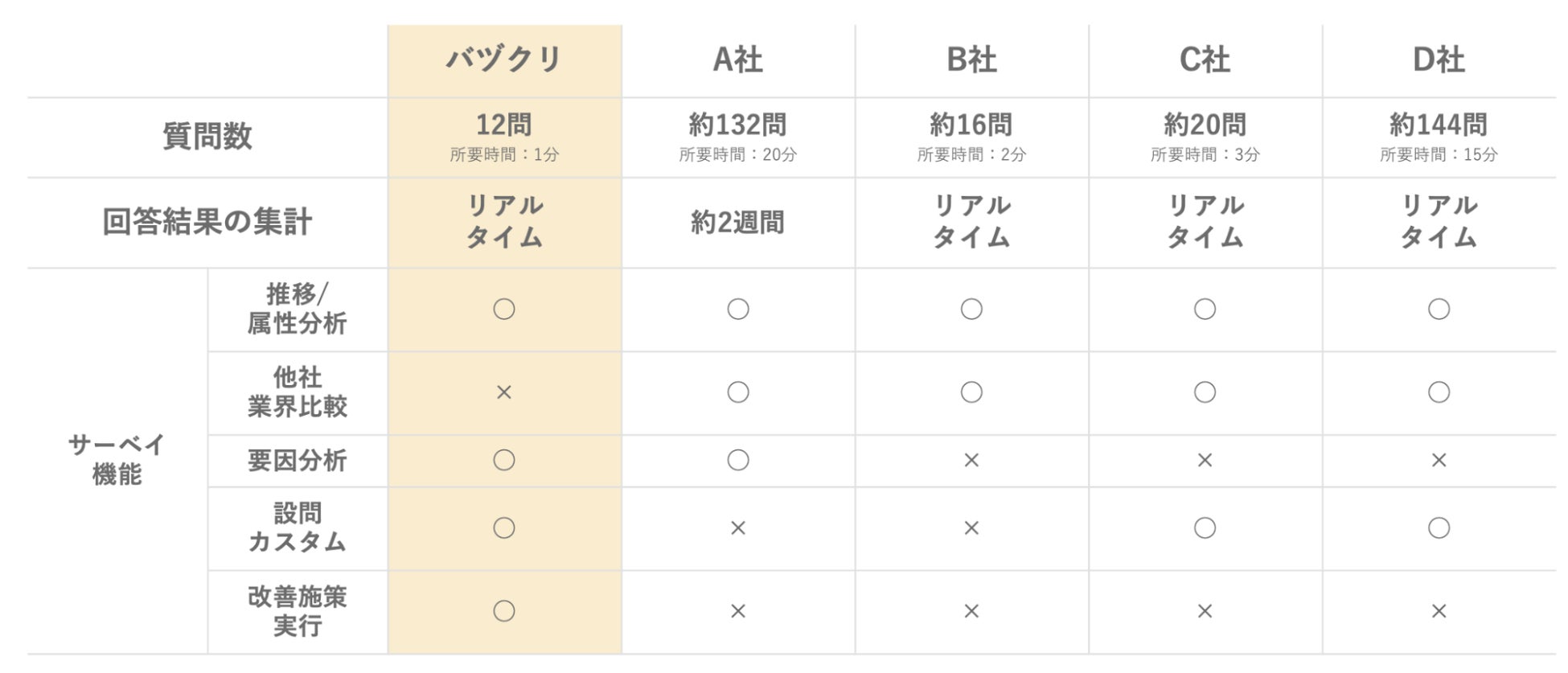Click the サーベイ機能 group label
Screen dimensions: 1568x673
coord(117,459)
